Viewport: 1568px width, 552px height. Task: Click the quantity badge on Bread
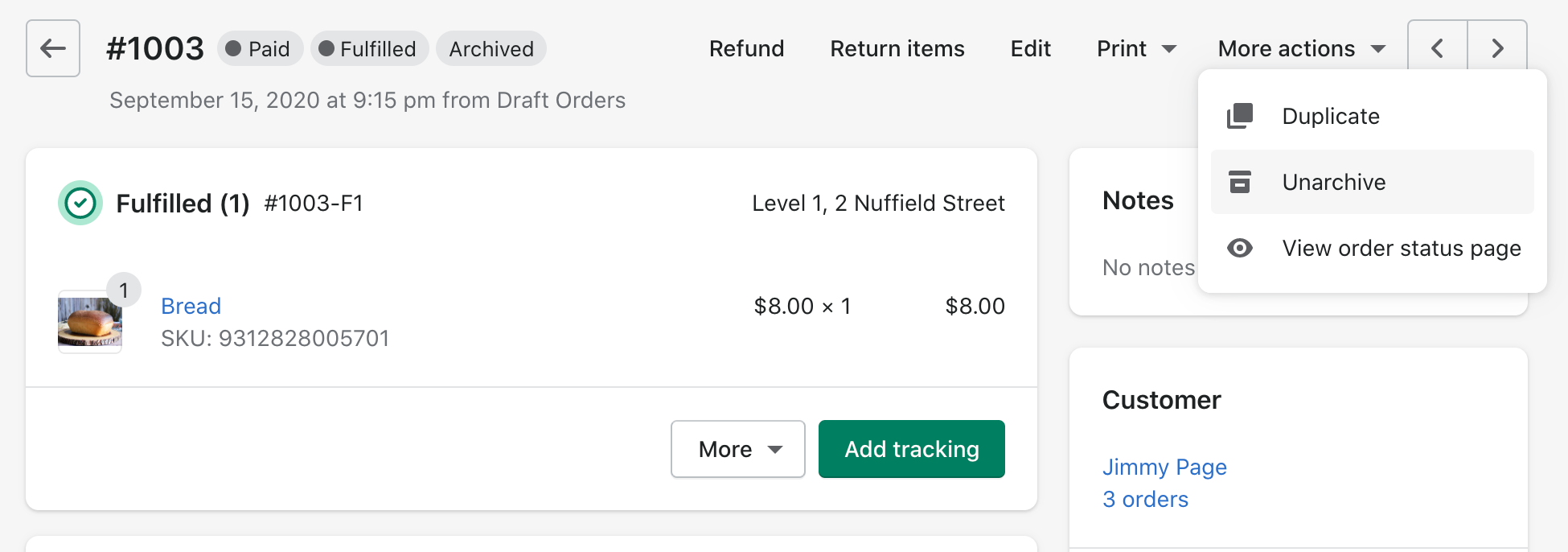124,290
